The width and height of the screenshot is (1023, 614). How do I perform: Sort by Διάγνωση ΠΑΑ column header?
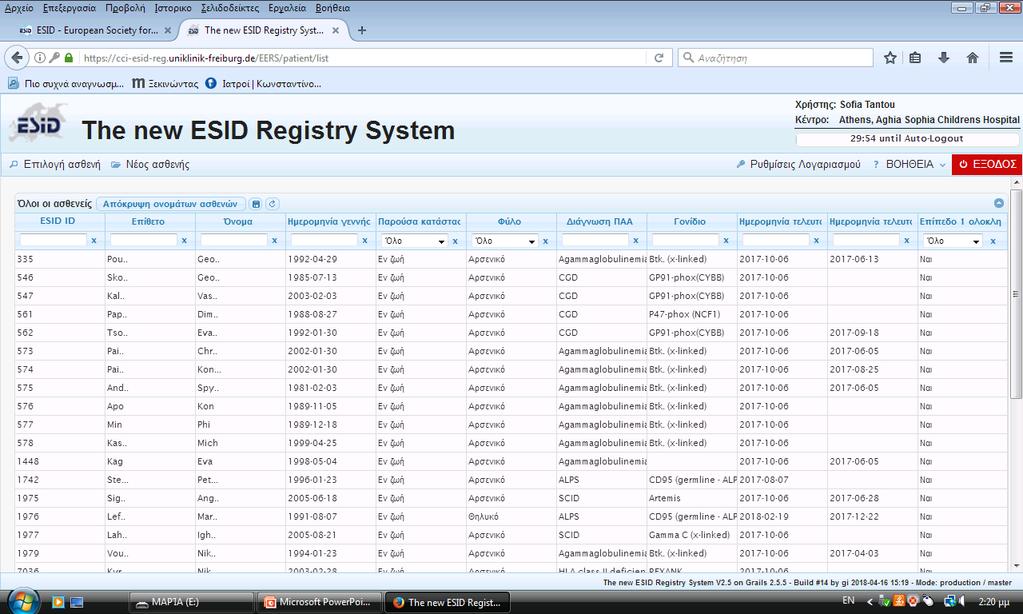pos(600,221)
